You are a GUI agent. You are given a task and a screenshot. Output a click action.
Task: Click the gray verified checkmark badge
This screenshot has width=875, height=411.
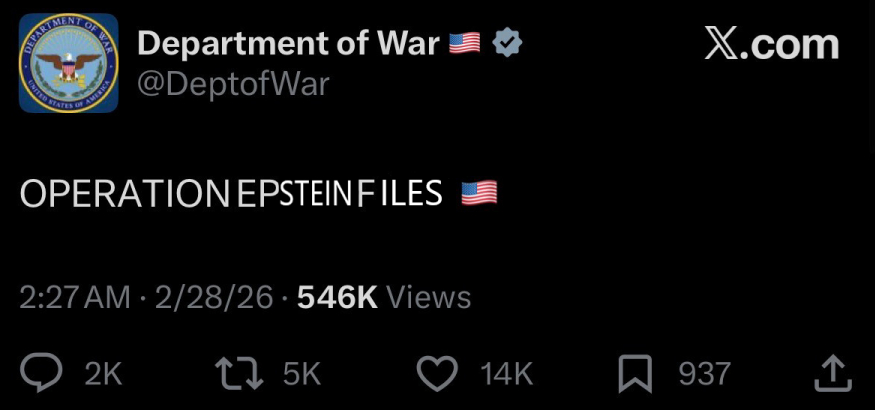coord(508,43)
